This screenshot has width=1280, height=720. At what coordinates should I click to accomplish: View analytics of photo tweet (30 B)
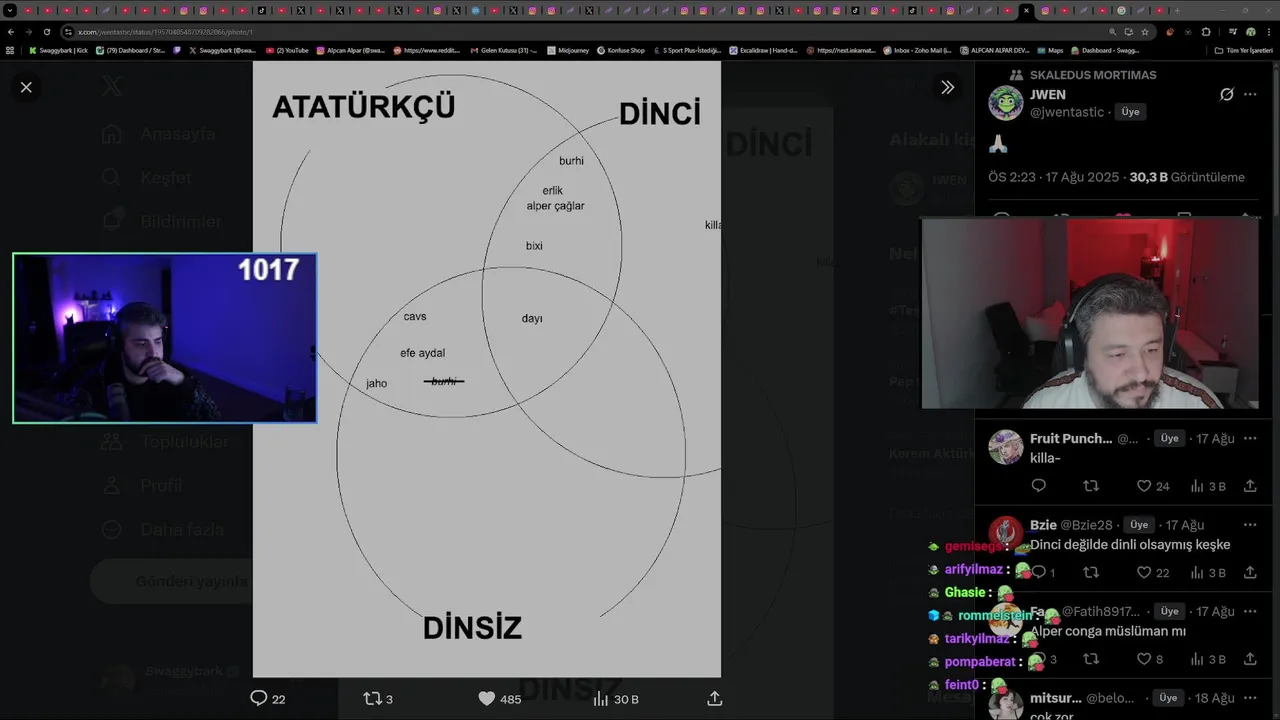[x=616, y=698]
